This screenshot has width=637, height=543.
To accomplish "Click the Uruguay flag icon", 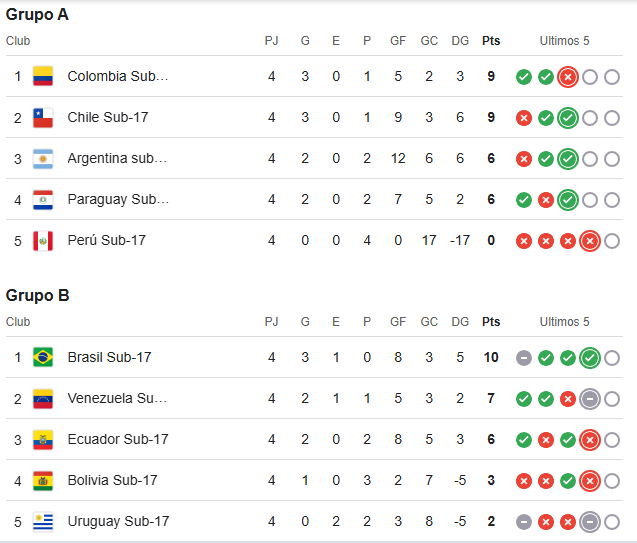I will pos(42,521).
